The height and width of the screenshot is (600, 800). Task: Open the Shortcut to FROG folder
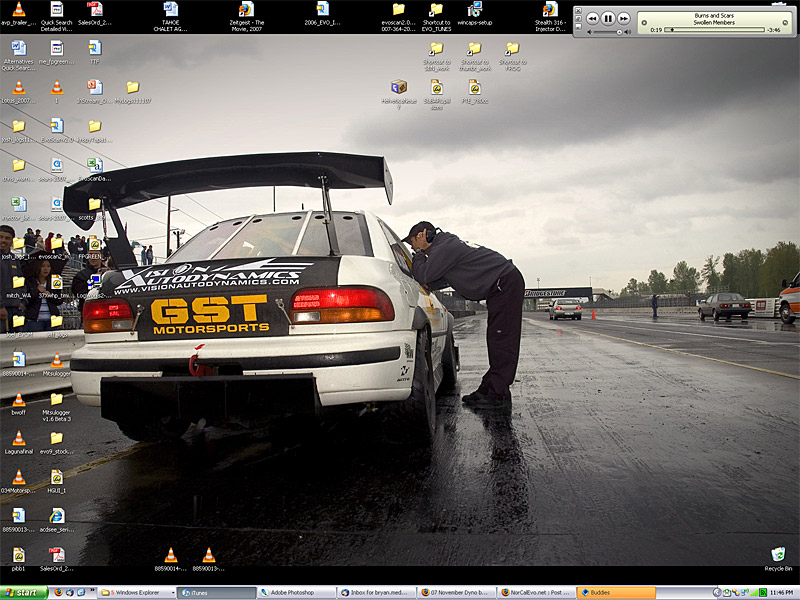coord(512,56)
